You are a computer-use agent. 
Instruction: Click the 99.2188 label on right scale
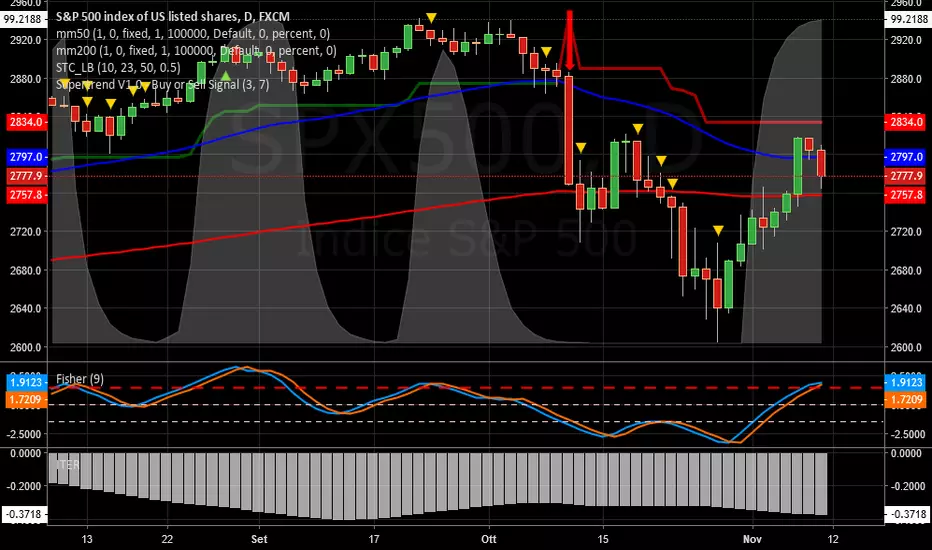click(x=906, y=19)
